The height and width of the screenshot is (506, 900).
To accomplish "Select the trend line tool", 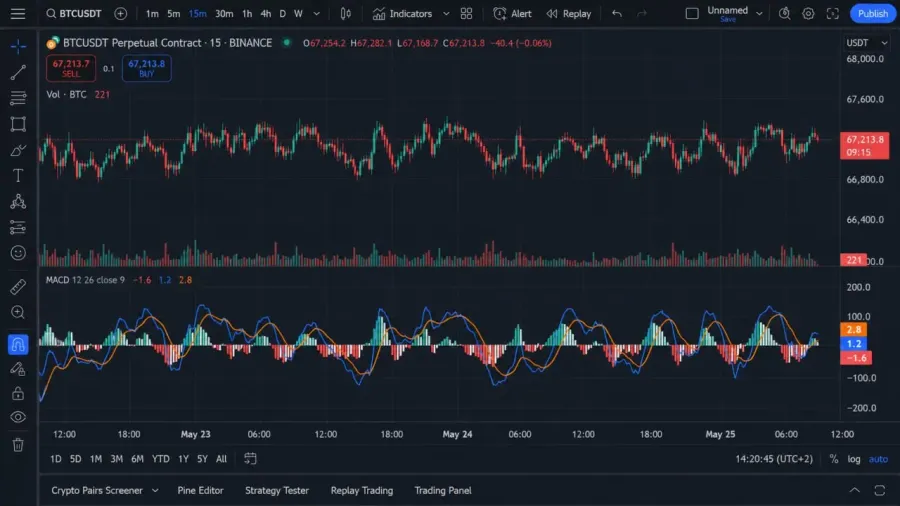I will click(x=18, y=72).
